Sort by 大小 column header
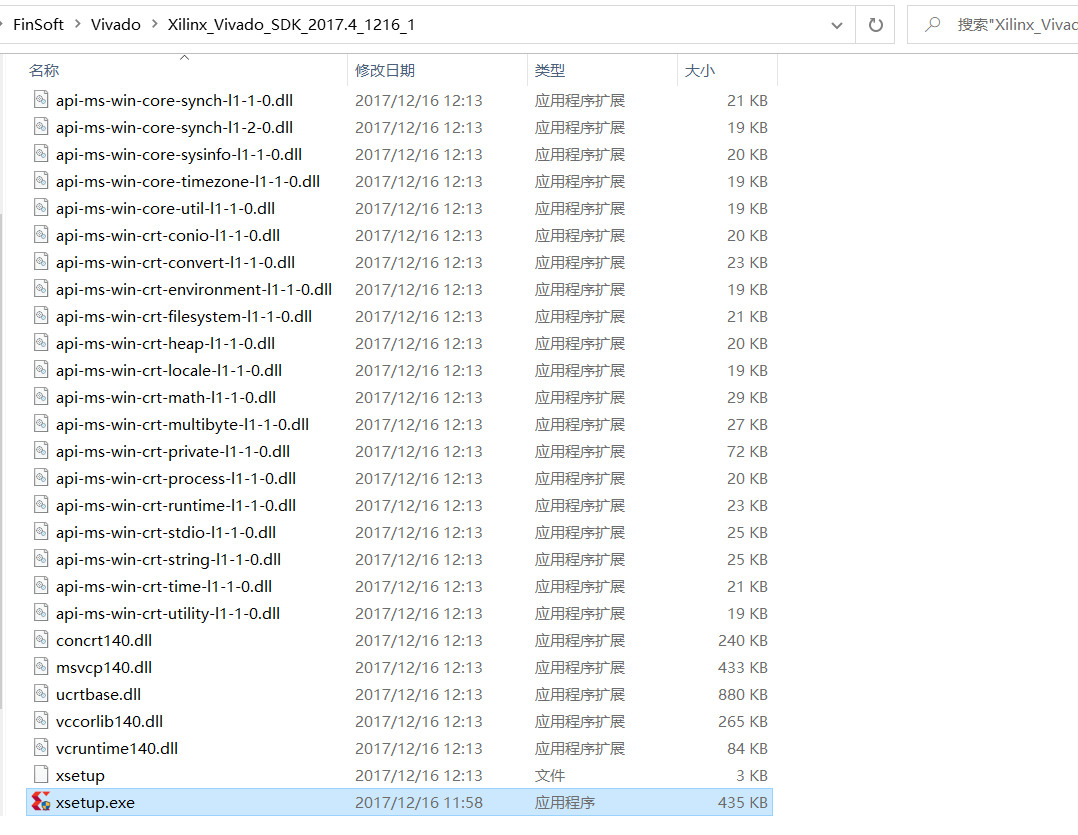This screenshot has width=1078, height=835. click(x=700, y=70)
